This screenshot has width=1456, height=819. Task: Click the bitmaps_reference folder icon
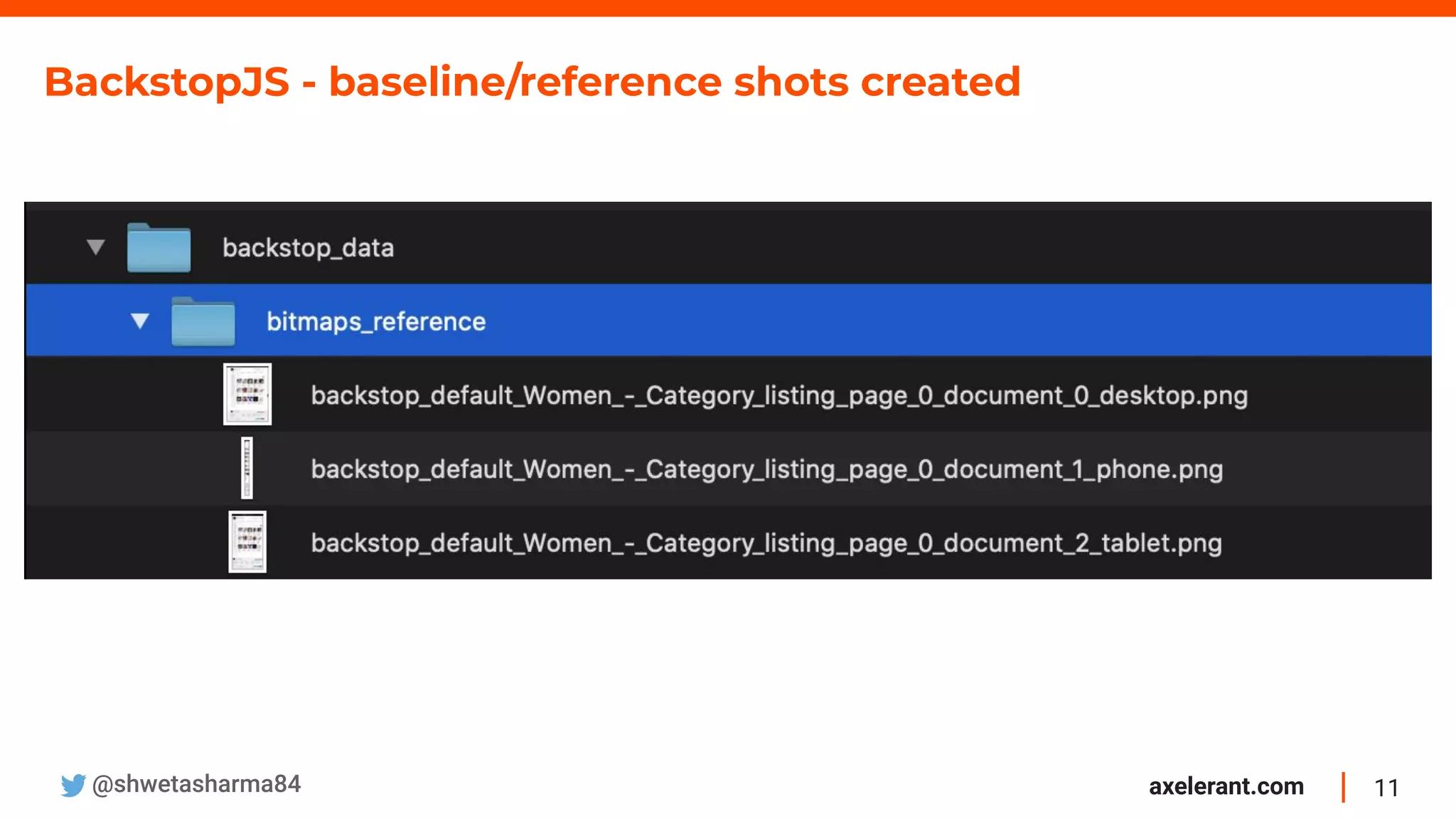point(203,321)
